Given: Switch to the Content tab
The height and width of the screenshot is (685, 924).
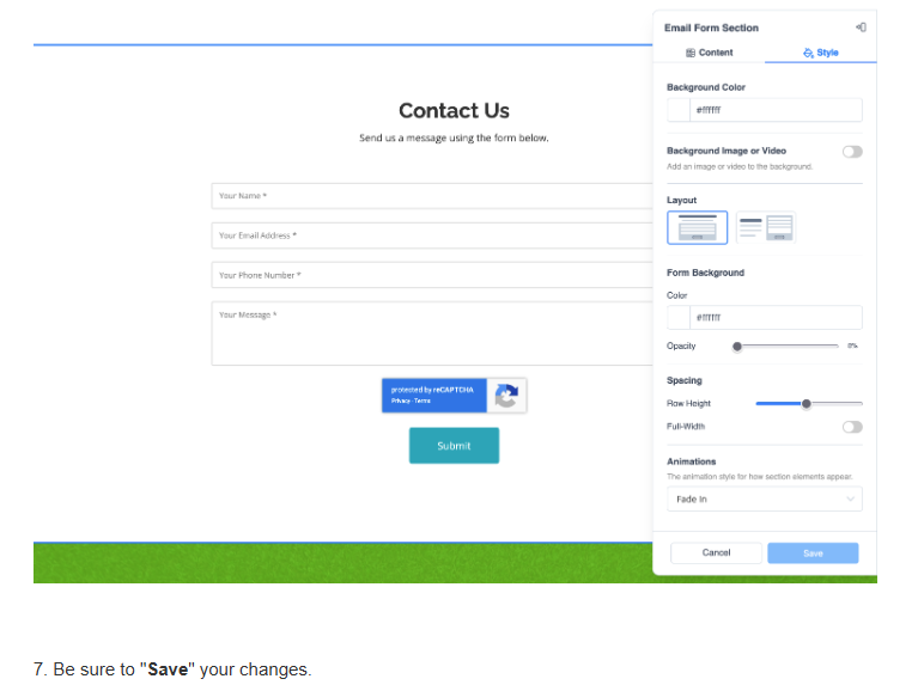Looking at the screenshot, I should click(709, 52).
